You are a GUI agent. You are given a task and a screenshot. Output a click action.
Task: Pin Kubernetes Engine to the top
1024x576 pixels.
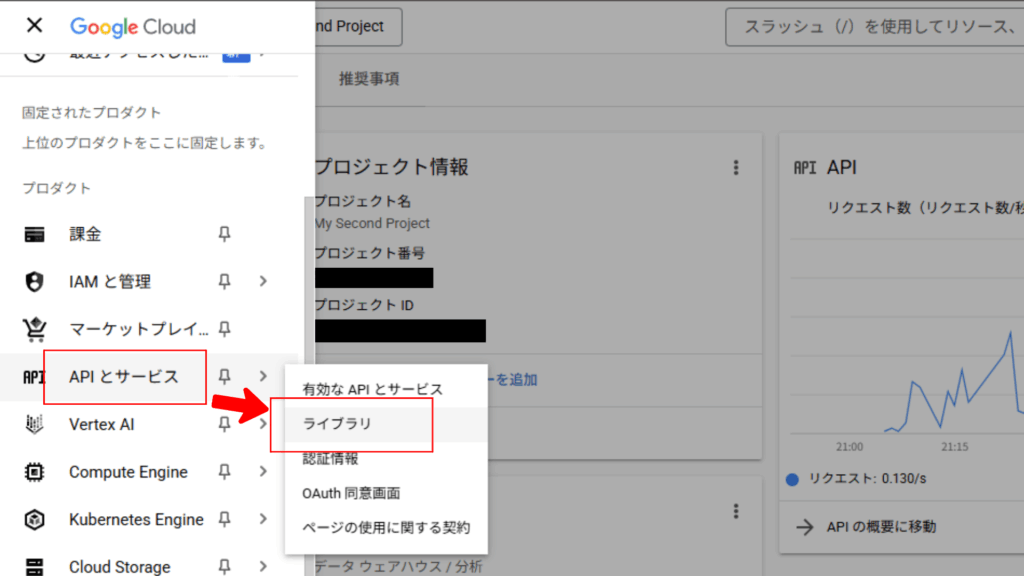point(225,520)
